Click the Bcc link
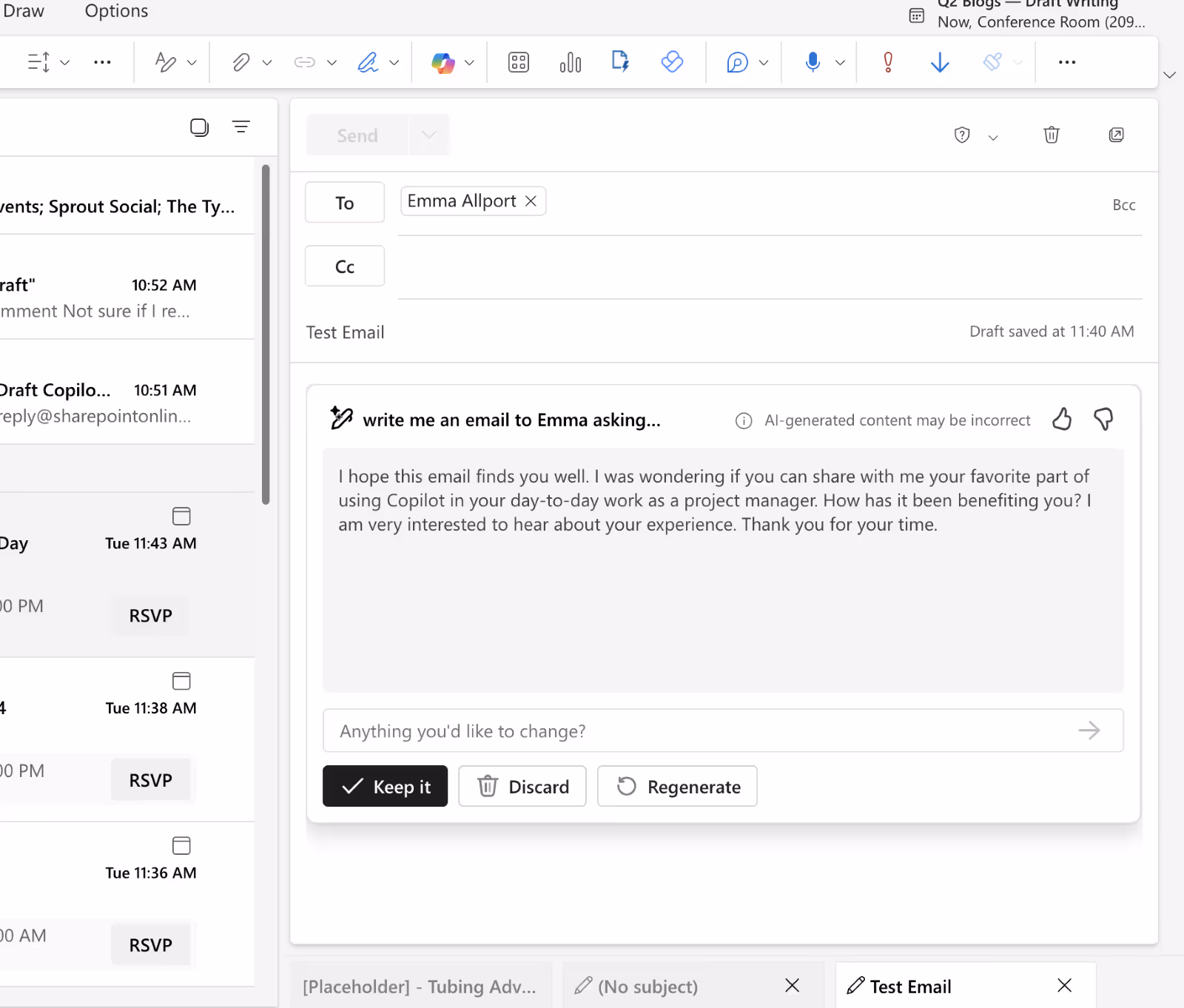The height and width of the screenshot is (1008, 1184). pos(1124,205)
